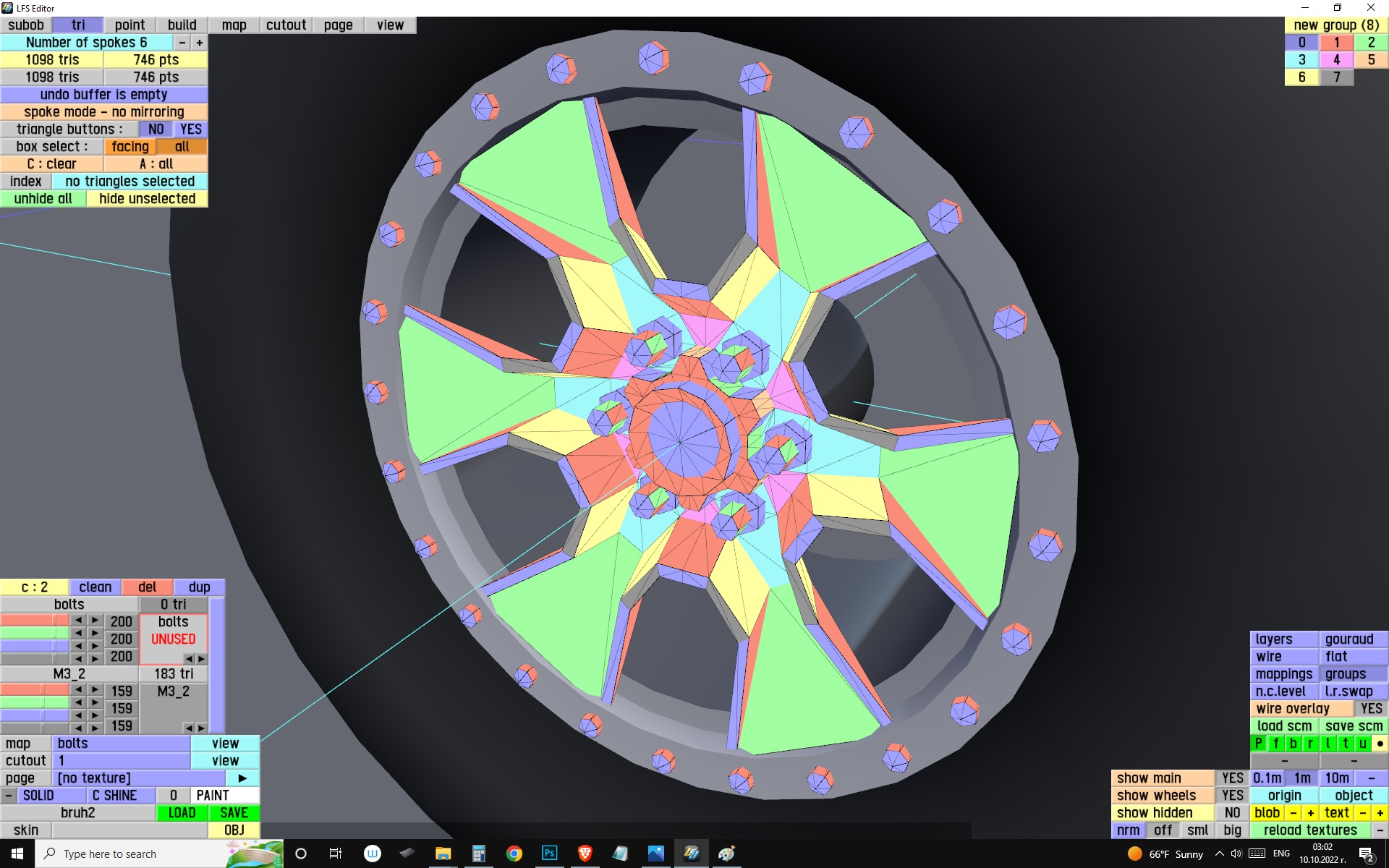Increase blob size with plus button
1389x868 pixels.
tap(1310, 813)
